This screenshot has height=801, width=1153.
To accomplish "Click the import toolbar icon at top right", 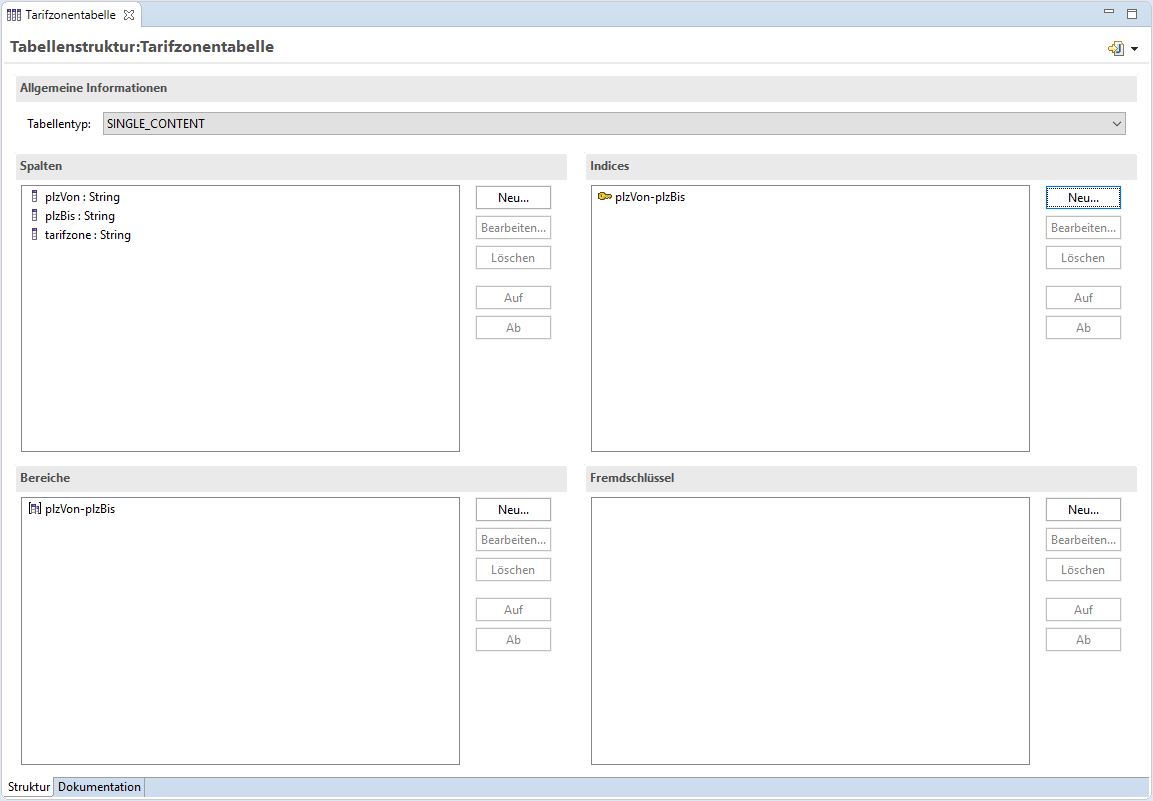I will (1116, 48).
